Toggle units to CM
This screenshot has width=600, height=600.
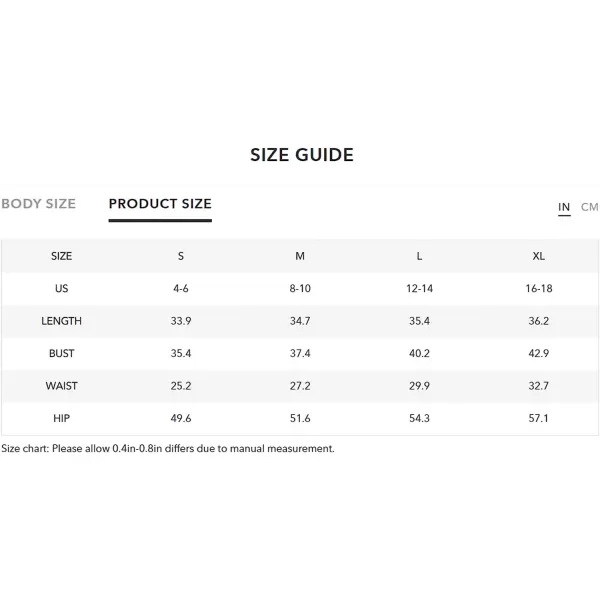pyautogui.click(x=589, y=207)
